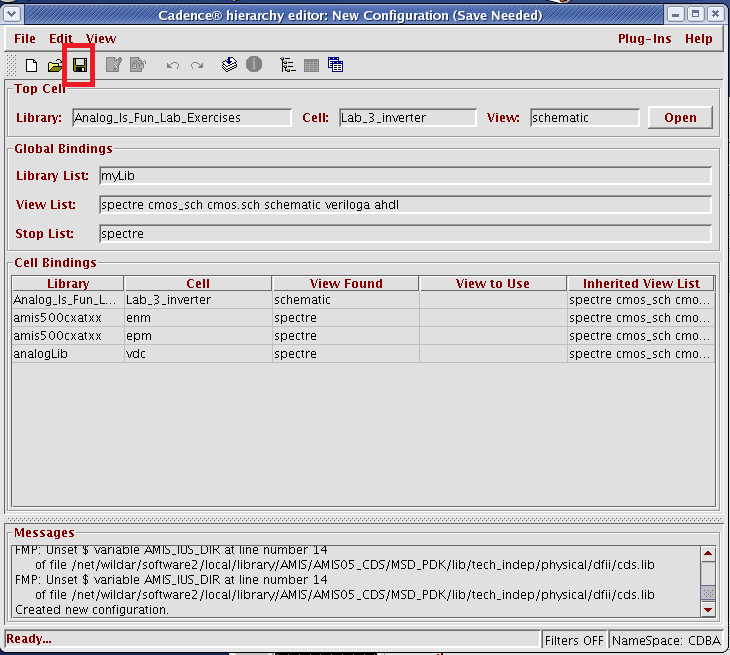Click the analogLib library cell
The image size is (730, 655).
click(x=68, y=354)
